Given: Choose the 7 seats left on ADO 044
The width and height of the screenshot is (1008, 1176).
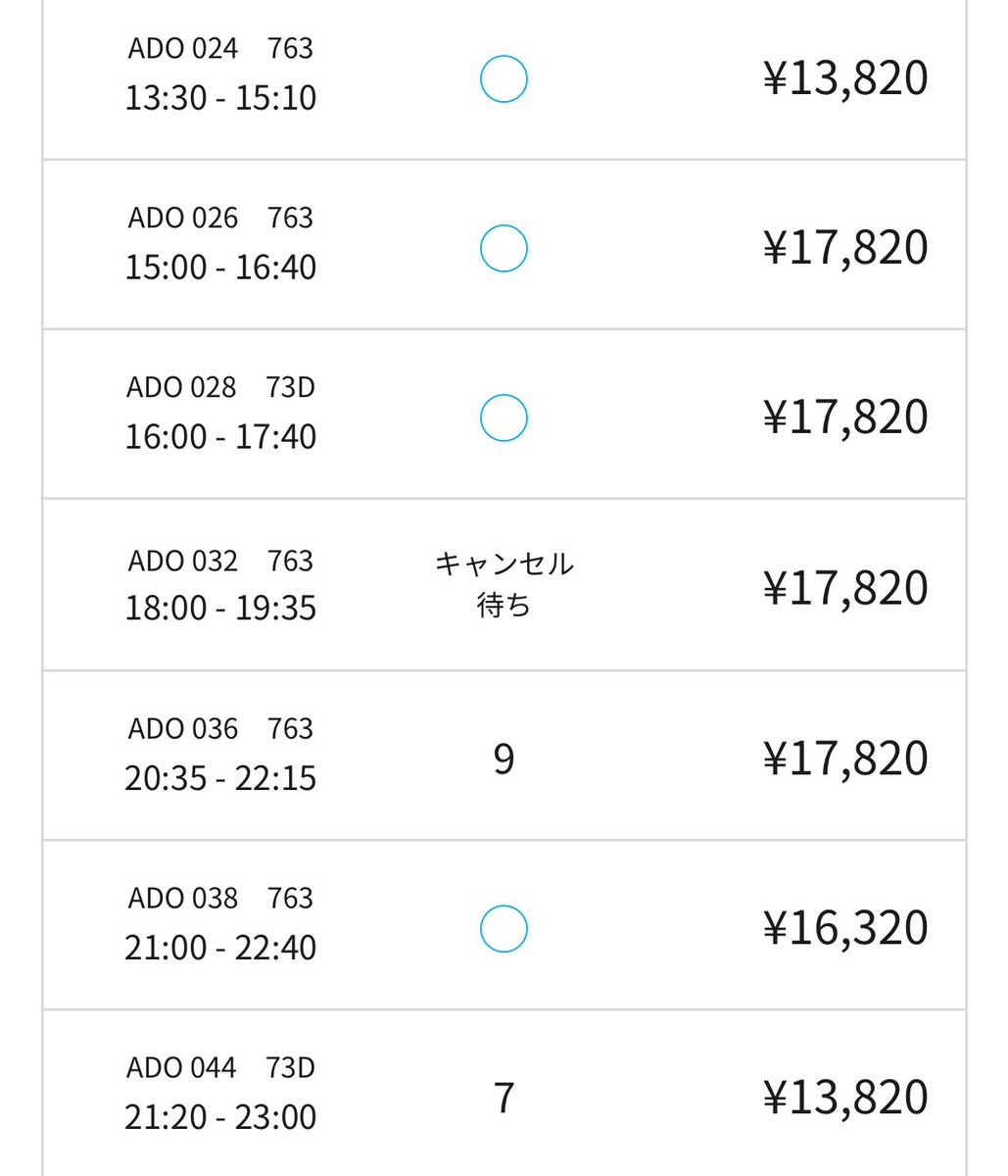Looking at the screenshot, I should 504,1098.
